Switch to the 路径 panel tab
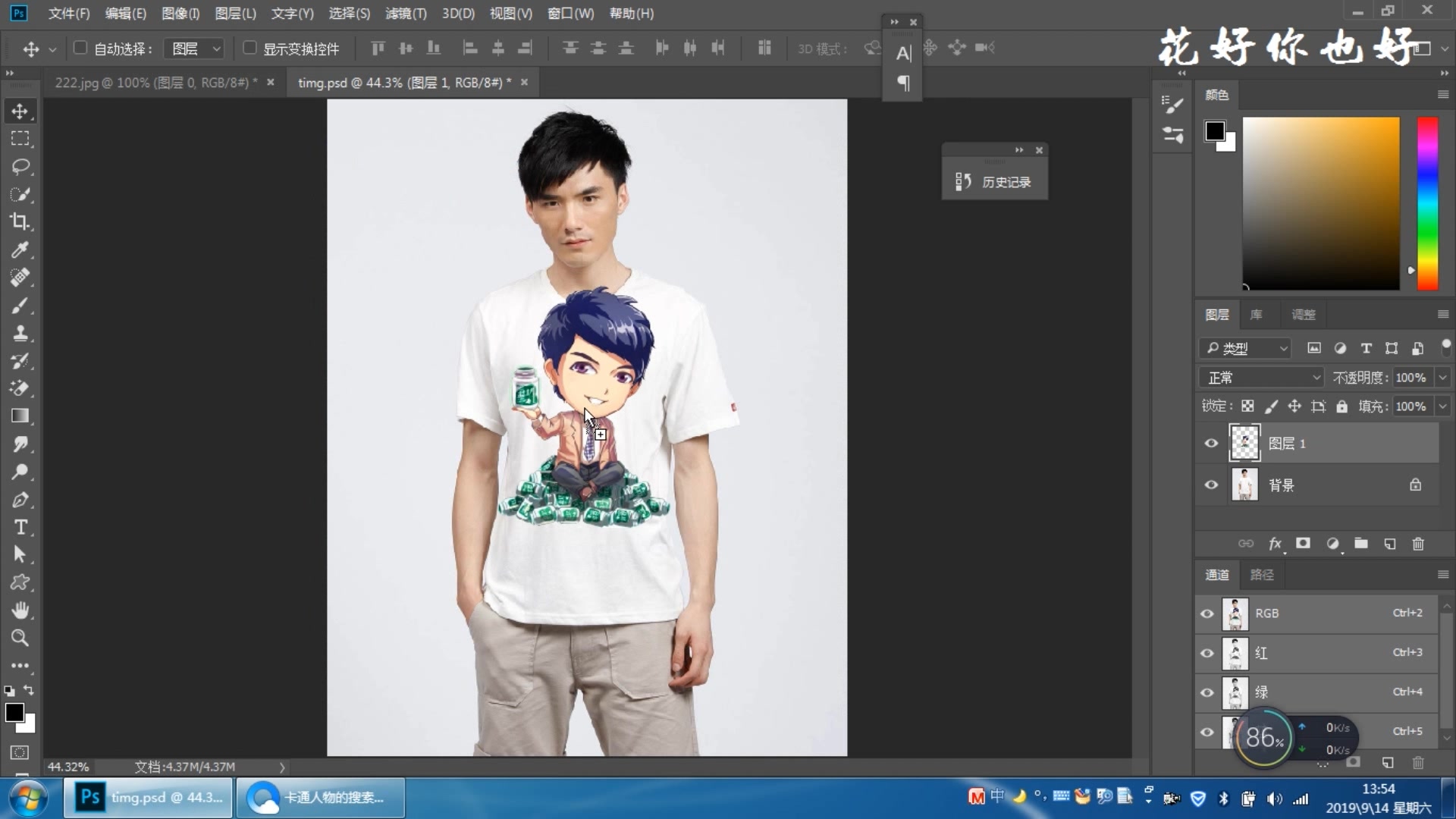1456x819 pixels. point(1262,575)
